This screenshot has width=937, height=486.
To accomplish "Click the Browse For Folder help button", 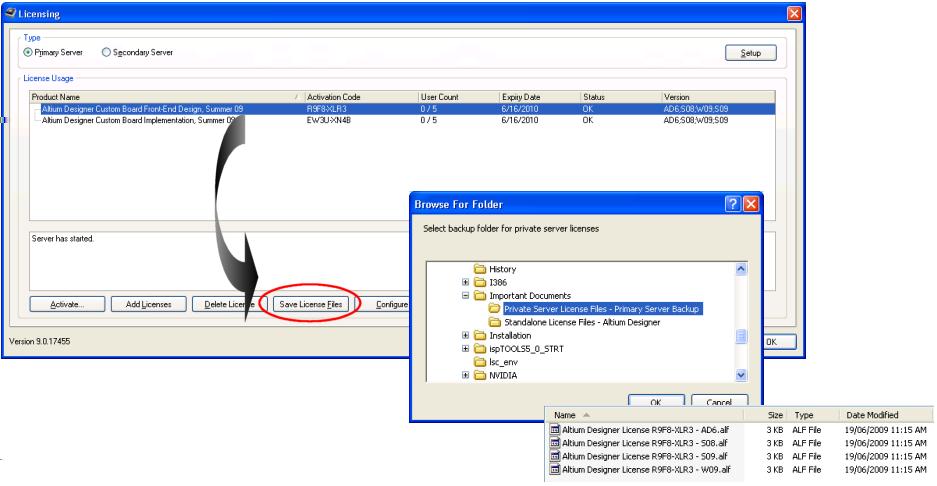I will 733,204.
